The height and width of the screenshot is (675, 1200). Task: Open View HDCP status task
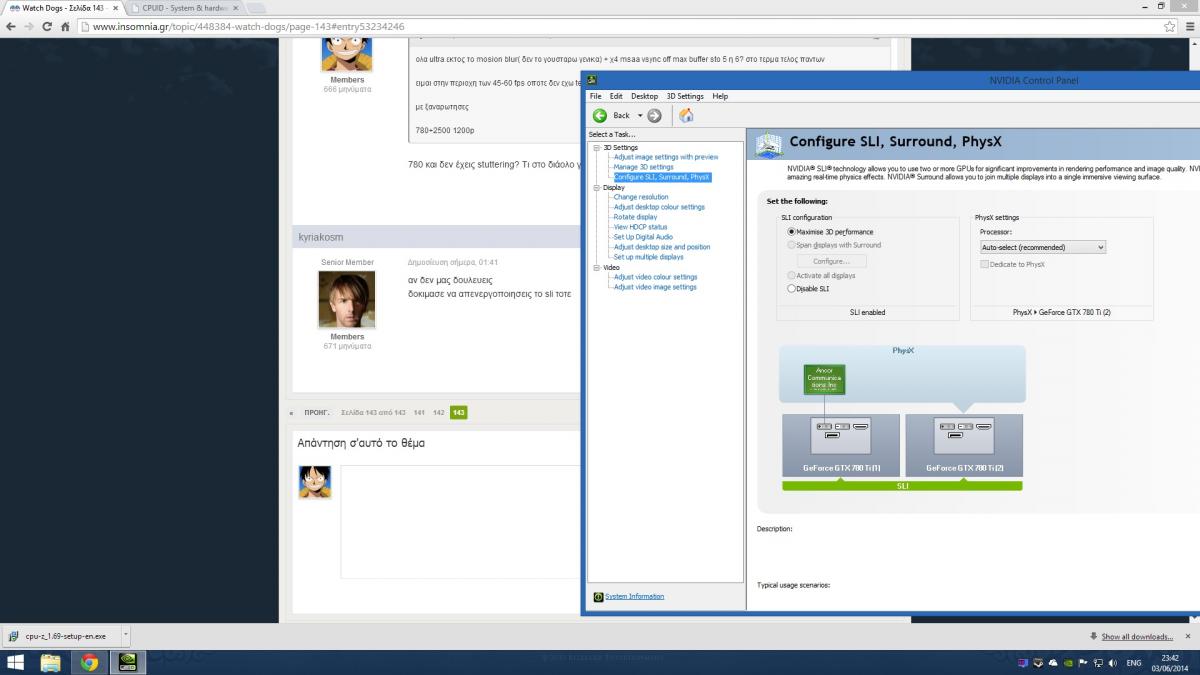click(x=640, y=227)
